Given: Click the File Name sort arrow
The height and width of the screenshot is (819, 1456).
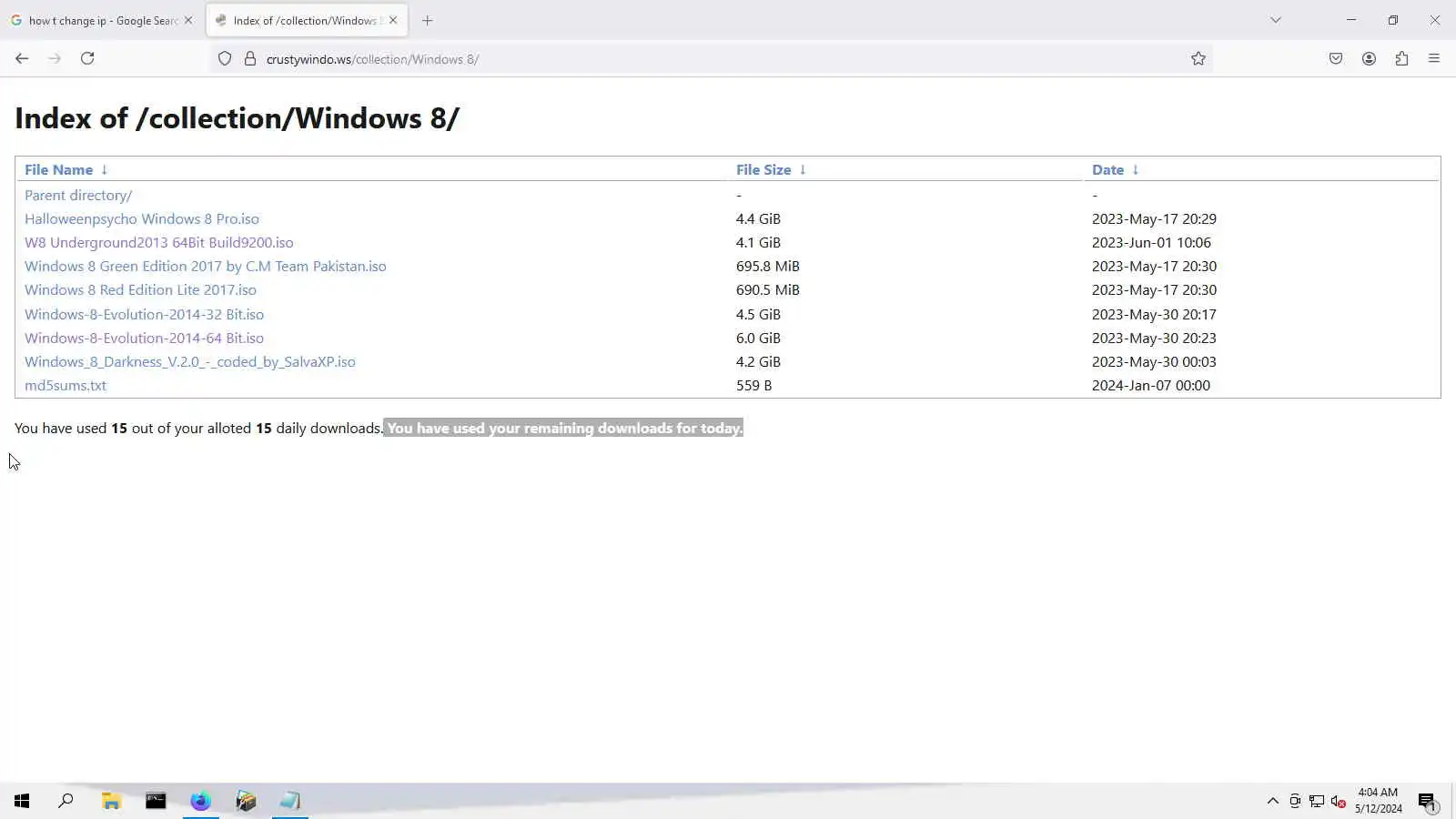Looking at the screenshot, I should (x=104, y=170).
